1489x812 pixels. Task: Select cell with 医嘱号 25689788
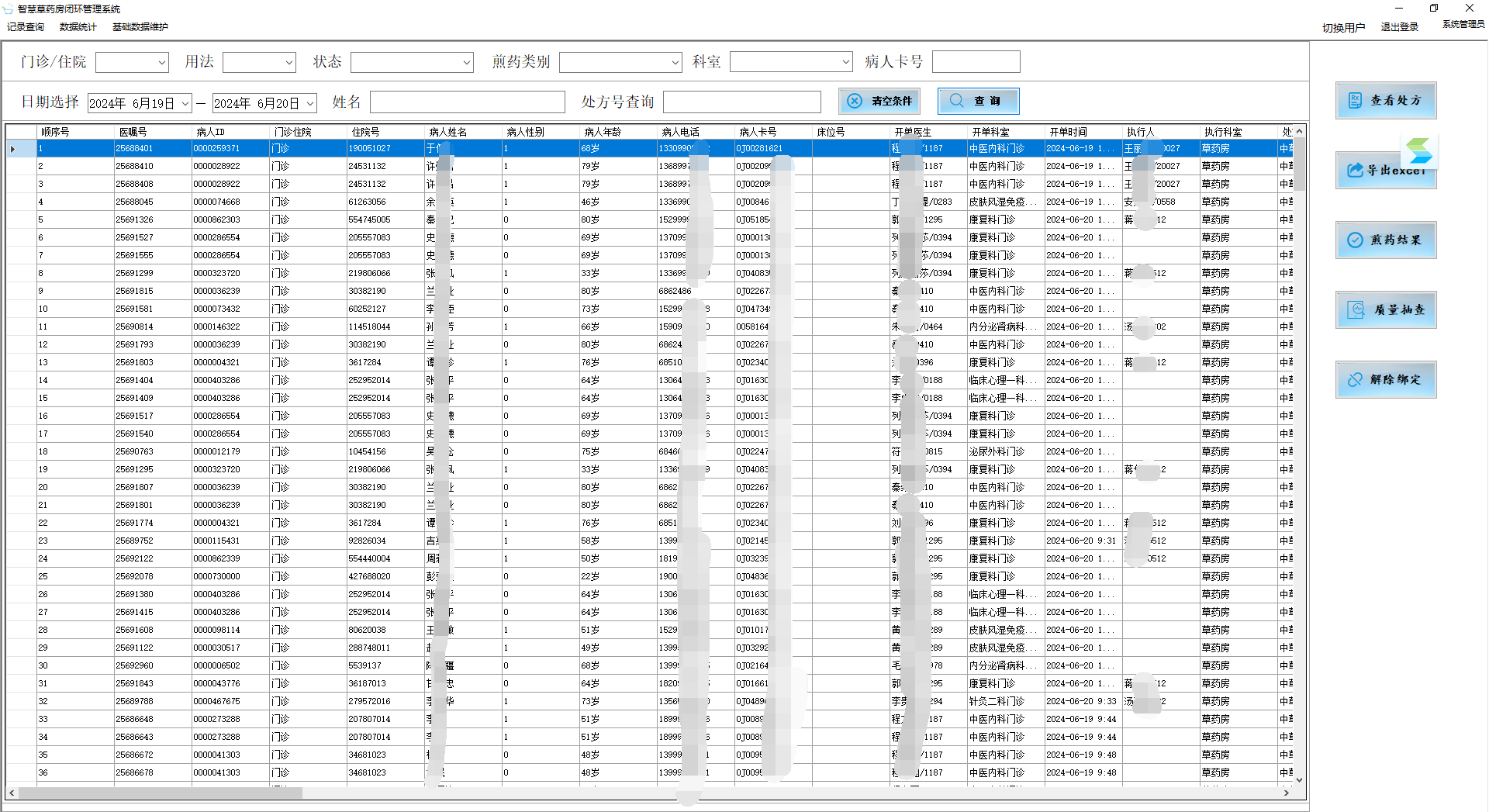(x=153, y=701)
